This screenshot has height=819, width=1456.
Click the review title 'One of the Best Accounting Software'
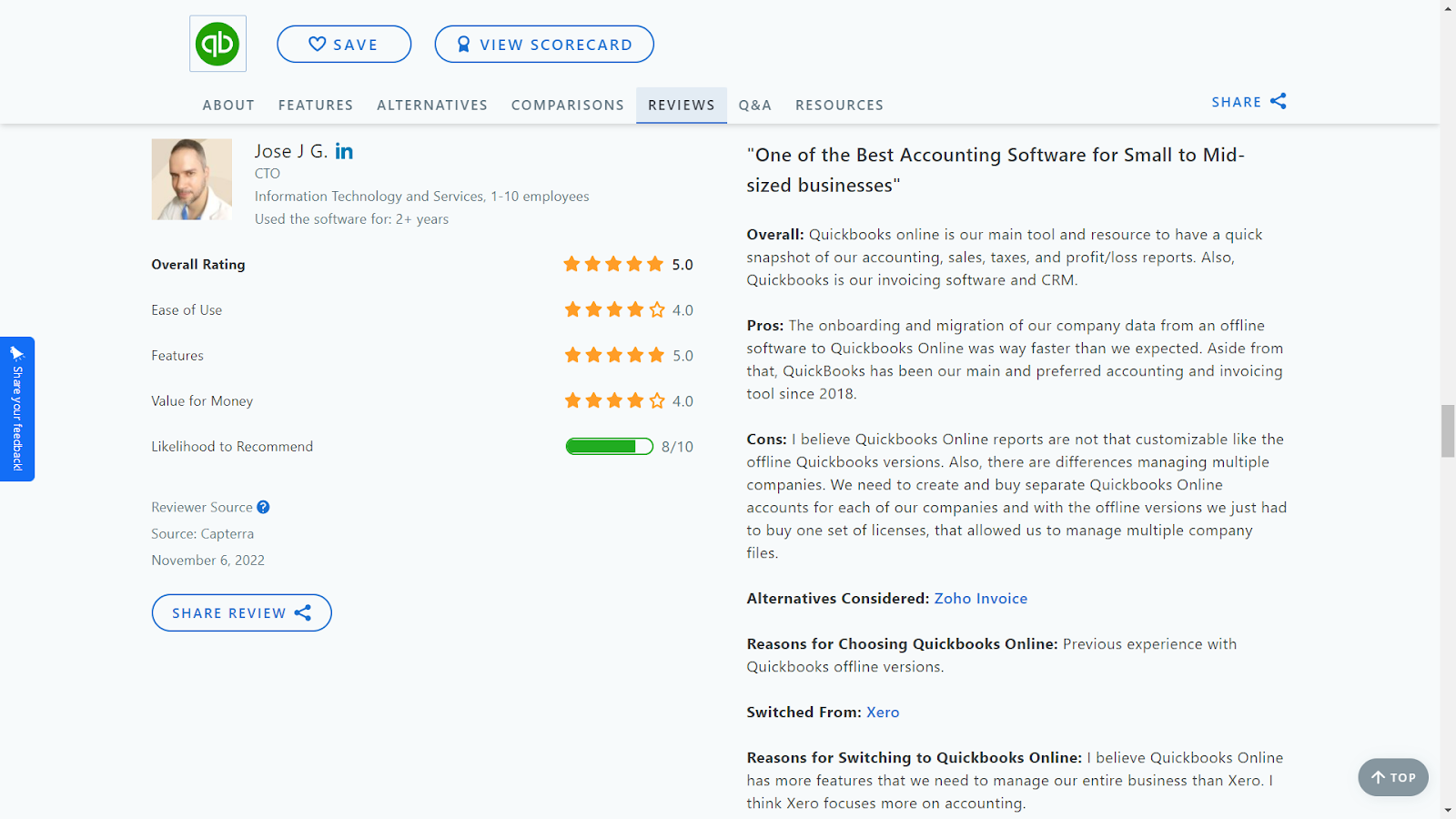pyautogui.click(x=996, y=170)
